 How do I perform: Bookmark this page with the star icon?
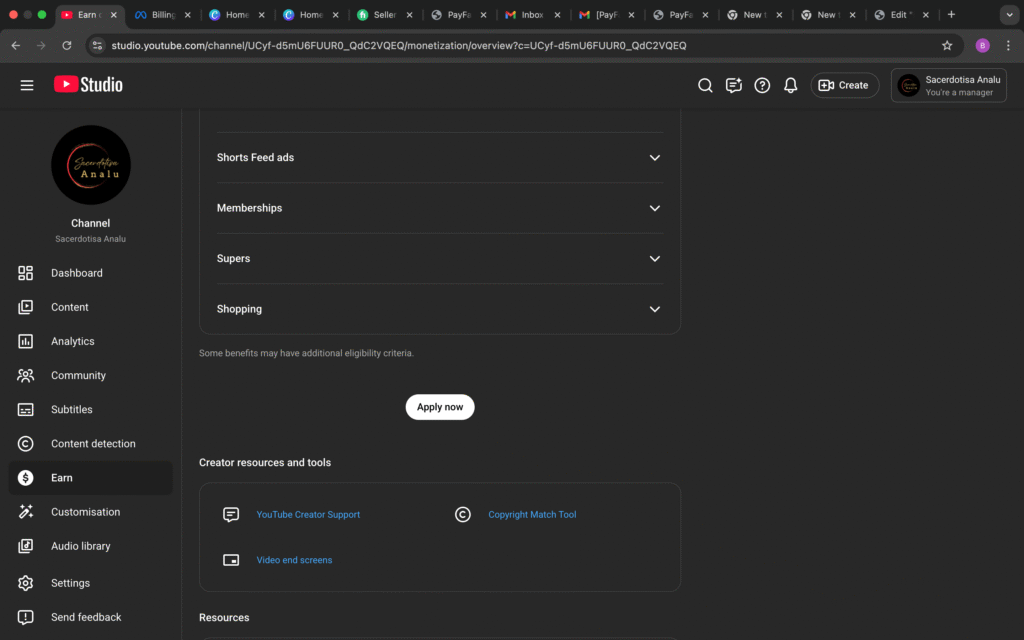pos(947,45)
